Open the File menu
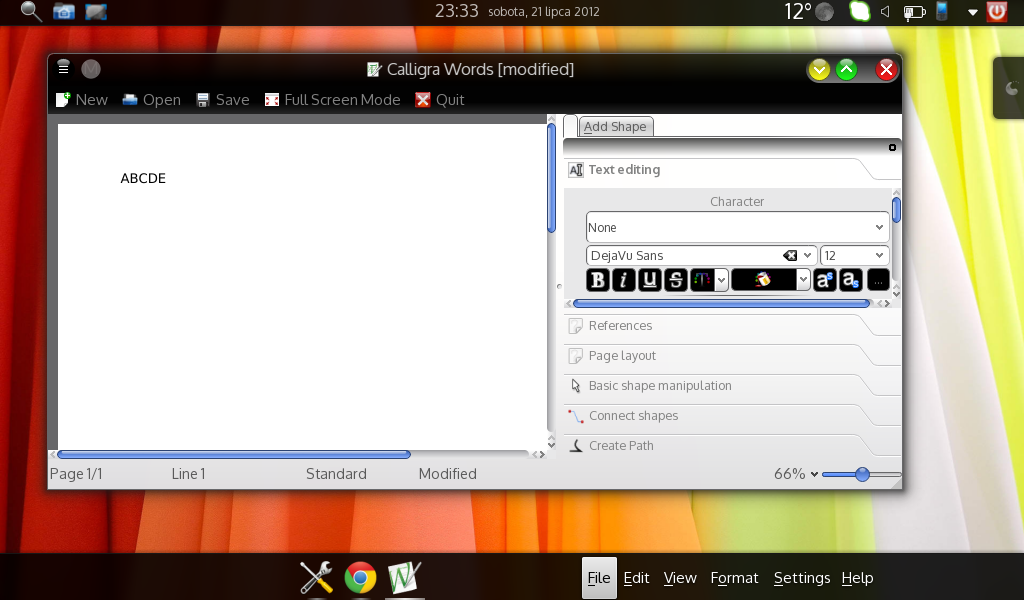 (599, 578)
